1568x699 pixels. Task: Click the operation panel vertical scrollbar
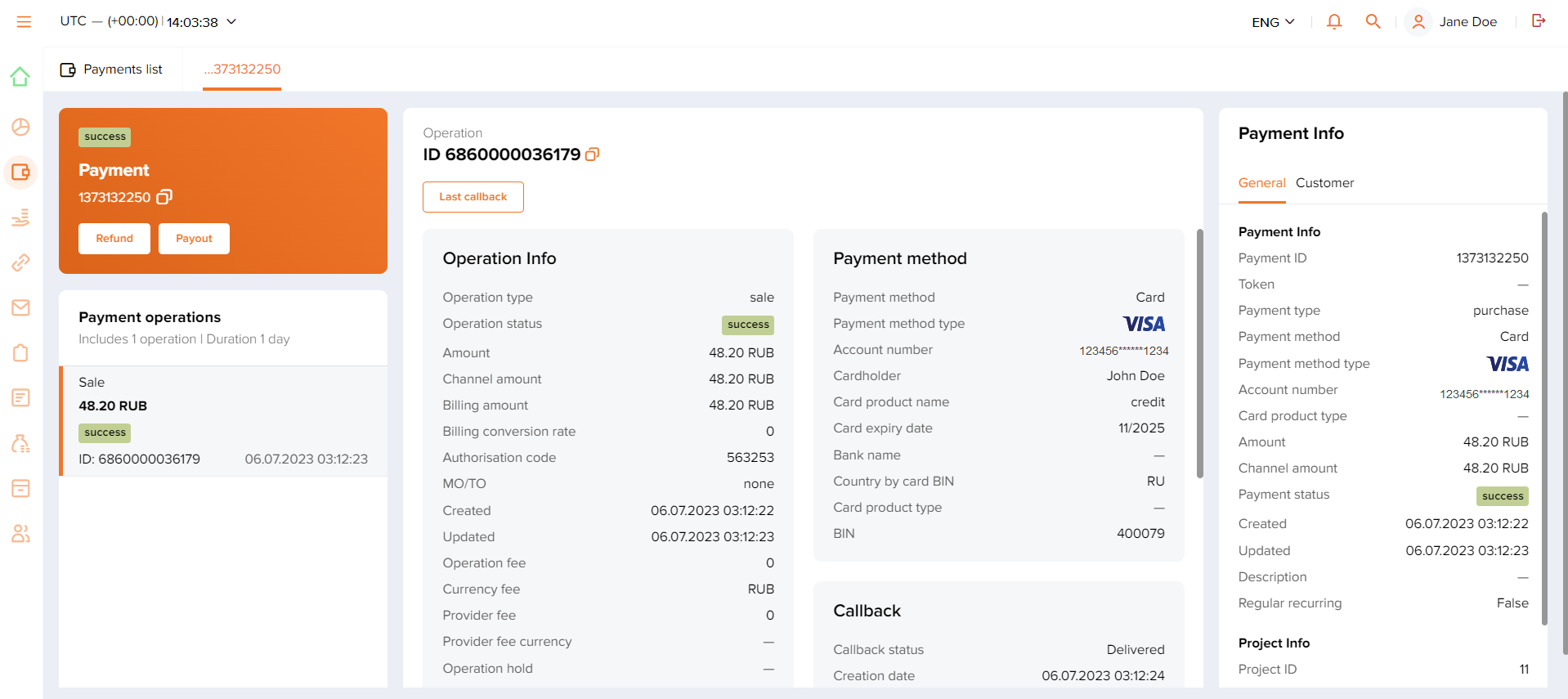(x=1199, y=353)
